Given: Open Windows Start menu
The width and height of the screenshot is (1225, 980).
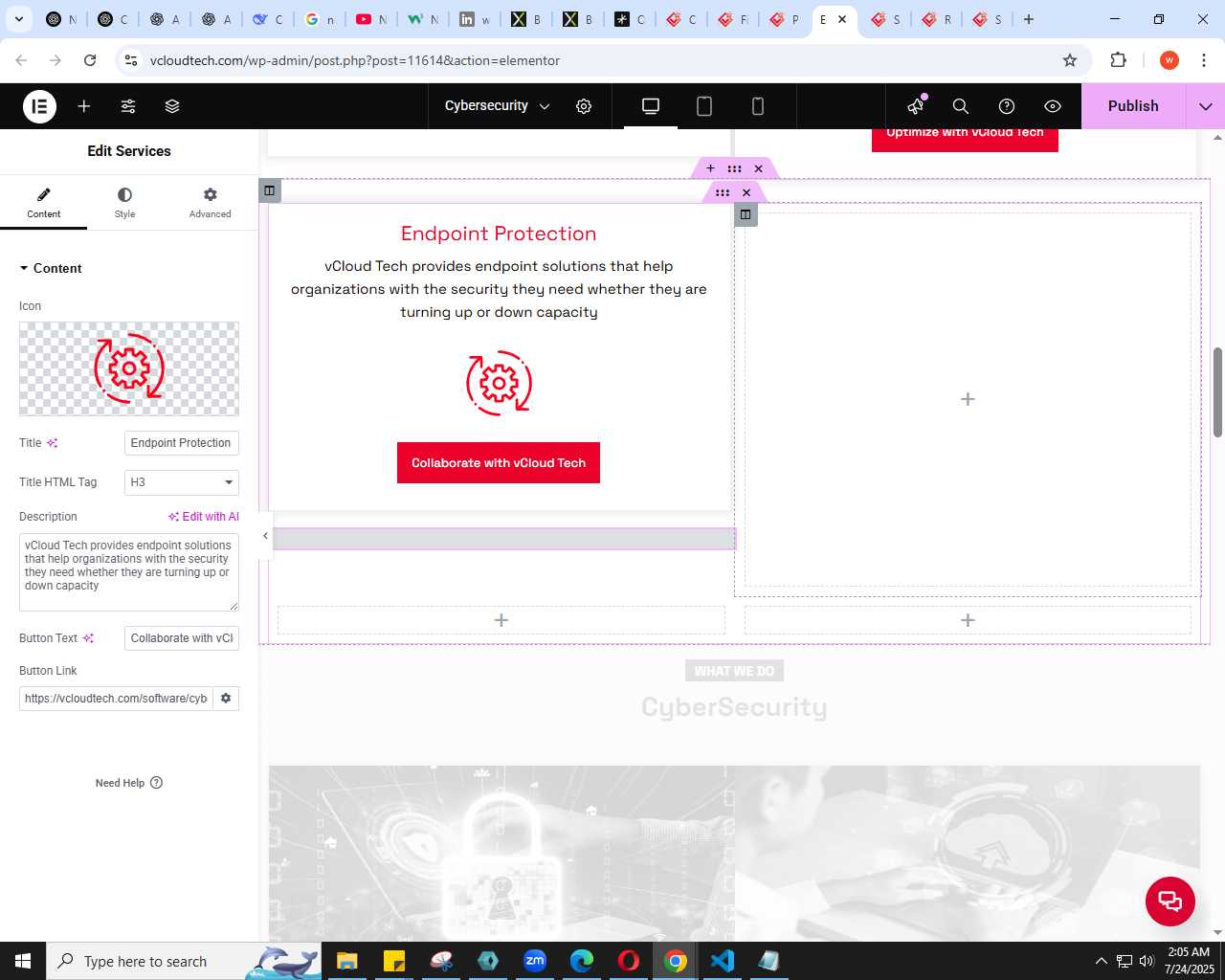Looking at the screenshot, I should click(x=23, y=961).
